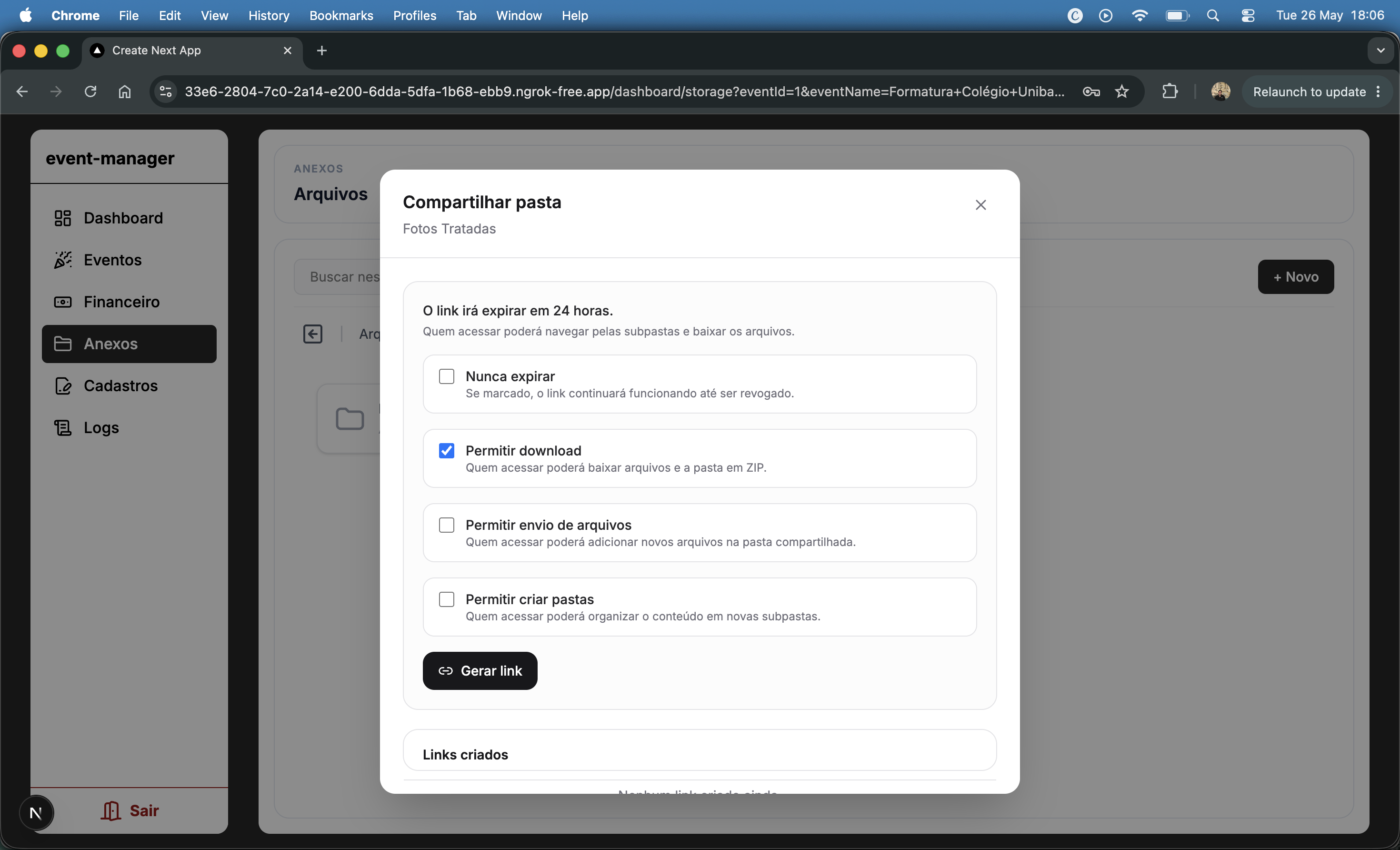Click the Chrome profile avatar
Image resolution: width=1400 pixels, height=850 pixels.
[1220, 91]
